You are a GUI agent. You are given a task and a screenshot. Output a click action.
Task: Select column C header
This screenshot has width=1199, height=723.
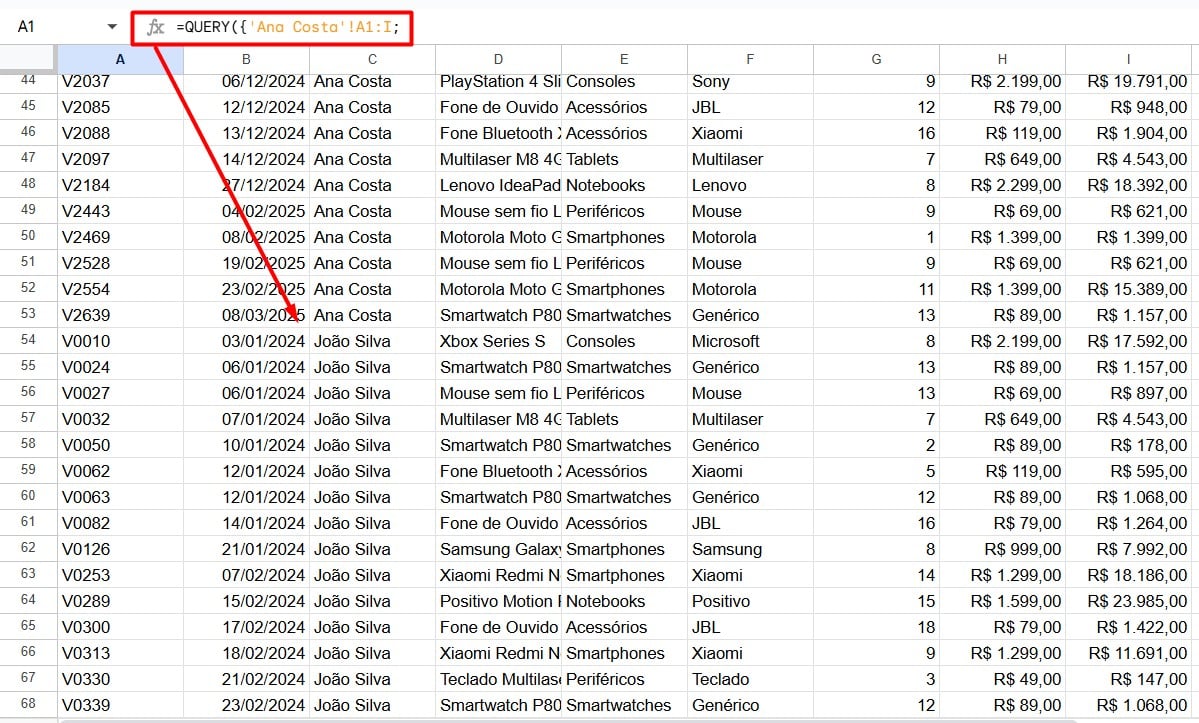372,59
